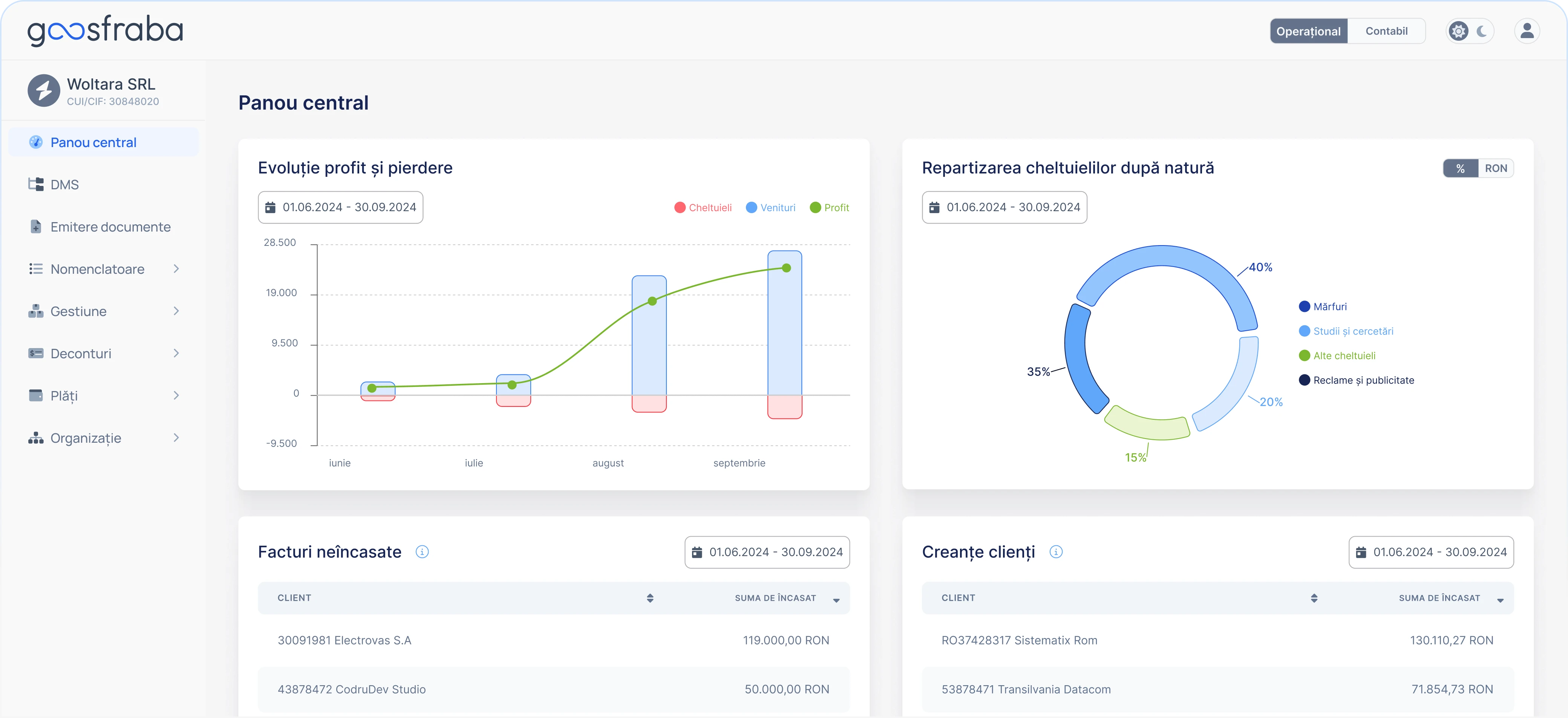Switch to the Contabil tab
The width and height of the screenshot is (1568, 718).
1386,31
